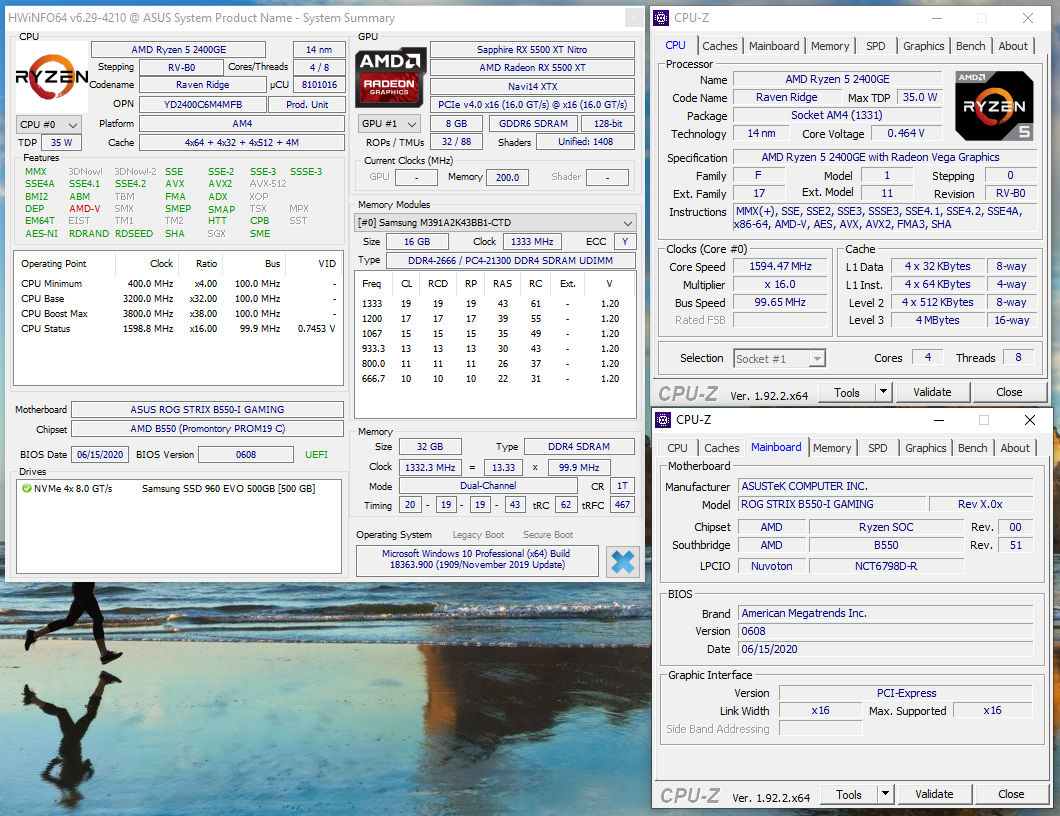Click the BIOS Date 06/15/2020 field in HWiNFO
Viewport: 1060px width, 816px height.
[x=100, y=454]
